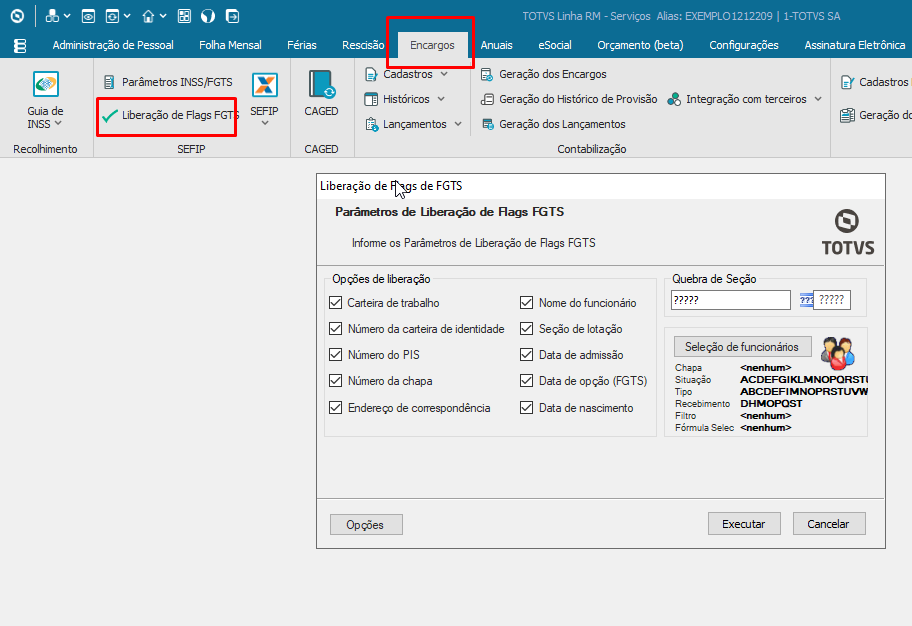Viewport: 912px width, 626px height.
Task: Click Integração com terceiros icon
Action: pyautogui.click(x=674, y=99)
